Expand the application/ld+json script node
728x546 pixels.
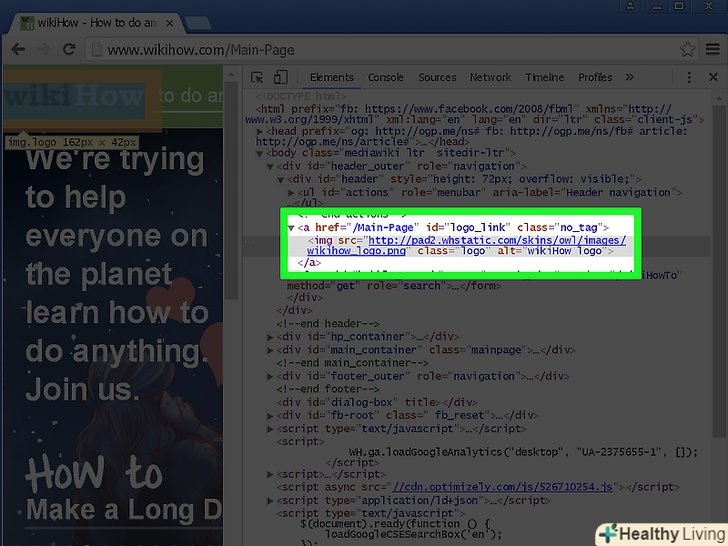pyautogui.click(x=270, y=500)
